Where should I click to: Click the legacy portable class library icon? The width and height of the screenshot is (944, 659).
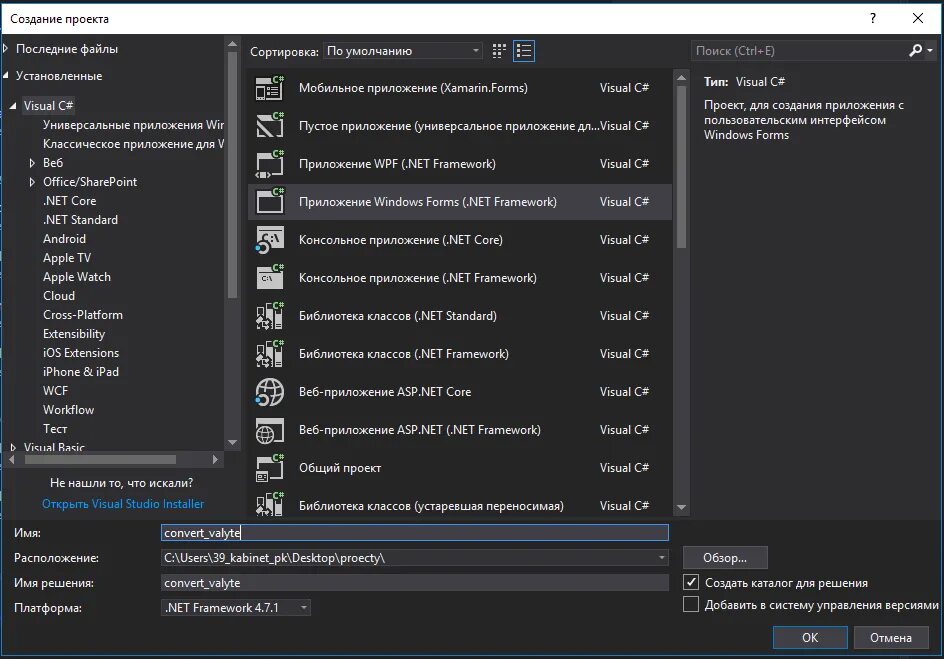point(269,504)
